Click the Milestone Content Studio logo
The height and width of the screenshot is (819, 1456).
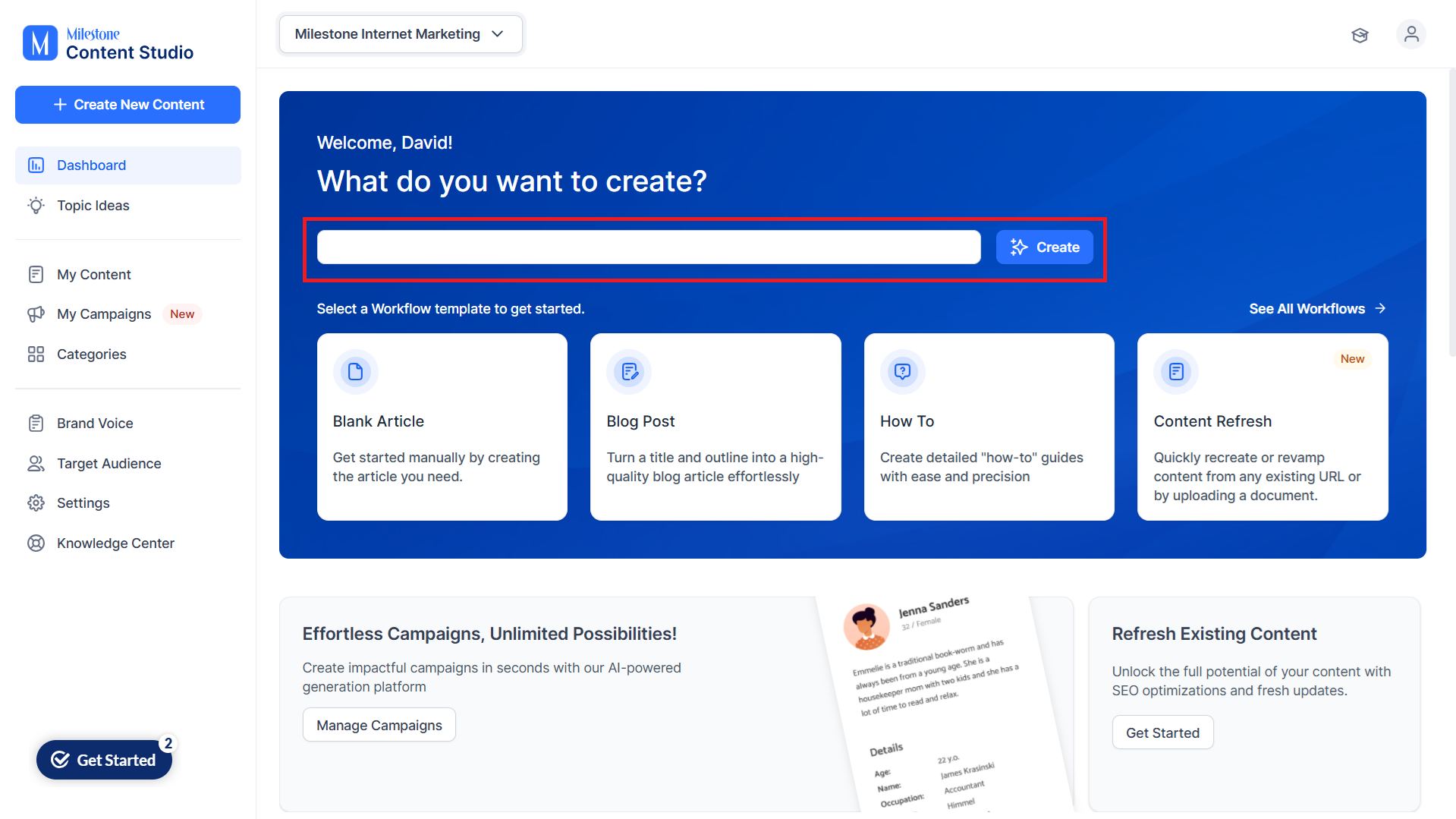pos(108,43)
